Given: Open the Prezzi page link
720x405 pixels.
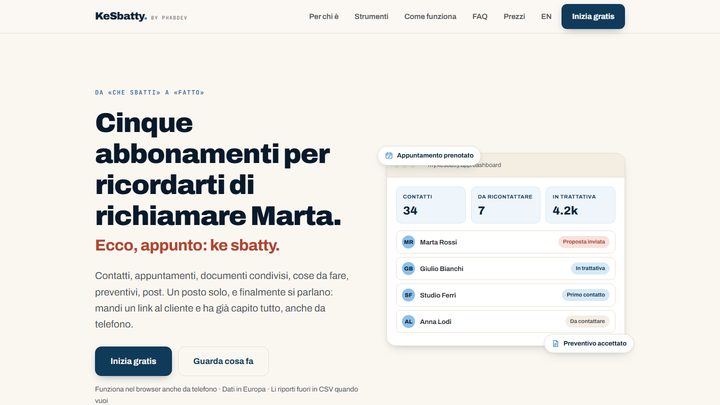Looking at the screenshot, I should pyautogui.click(x=514, y=17).
